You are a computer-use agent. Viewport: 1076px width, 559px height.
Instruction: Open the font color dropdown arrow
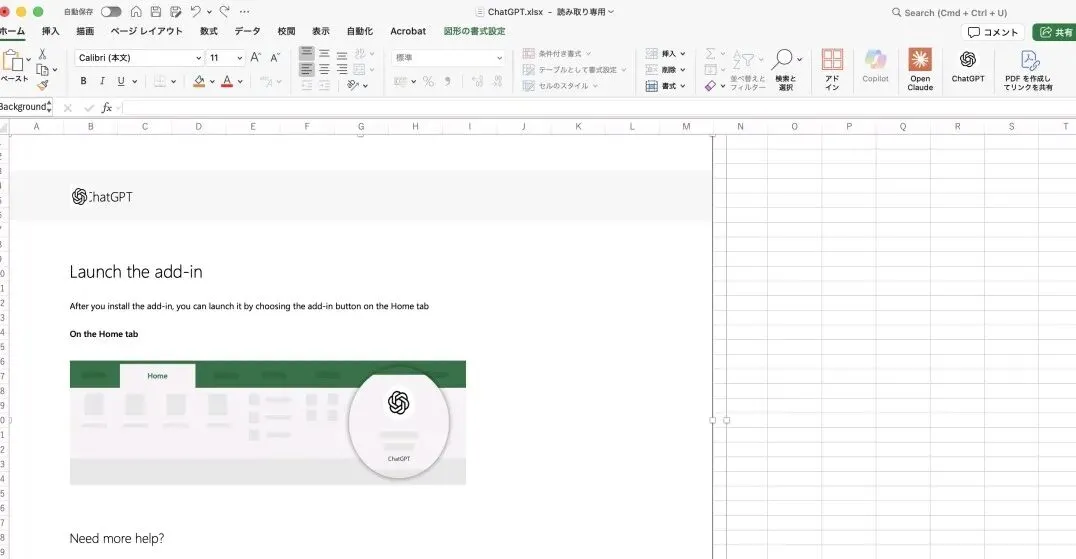click(240, 82)
